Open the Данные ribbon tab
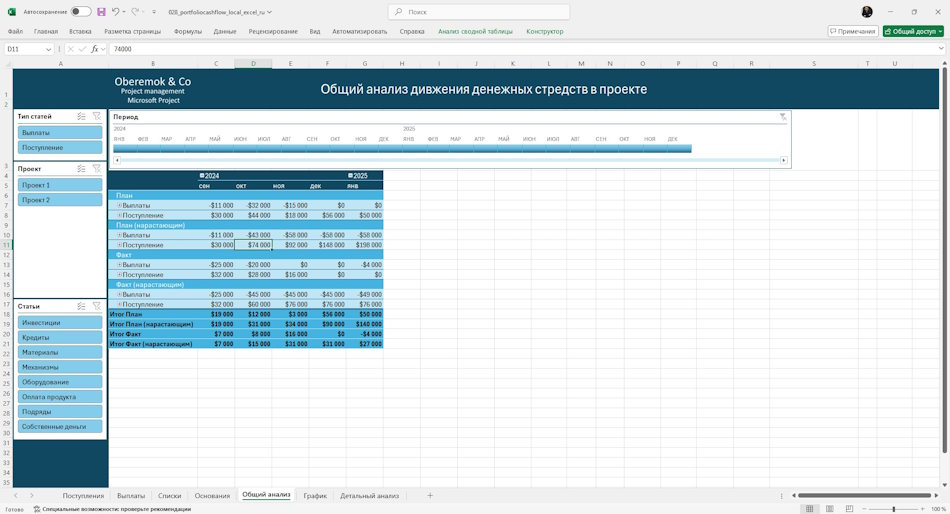 click(225, 31)
